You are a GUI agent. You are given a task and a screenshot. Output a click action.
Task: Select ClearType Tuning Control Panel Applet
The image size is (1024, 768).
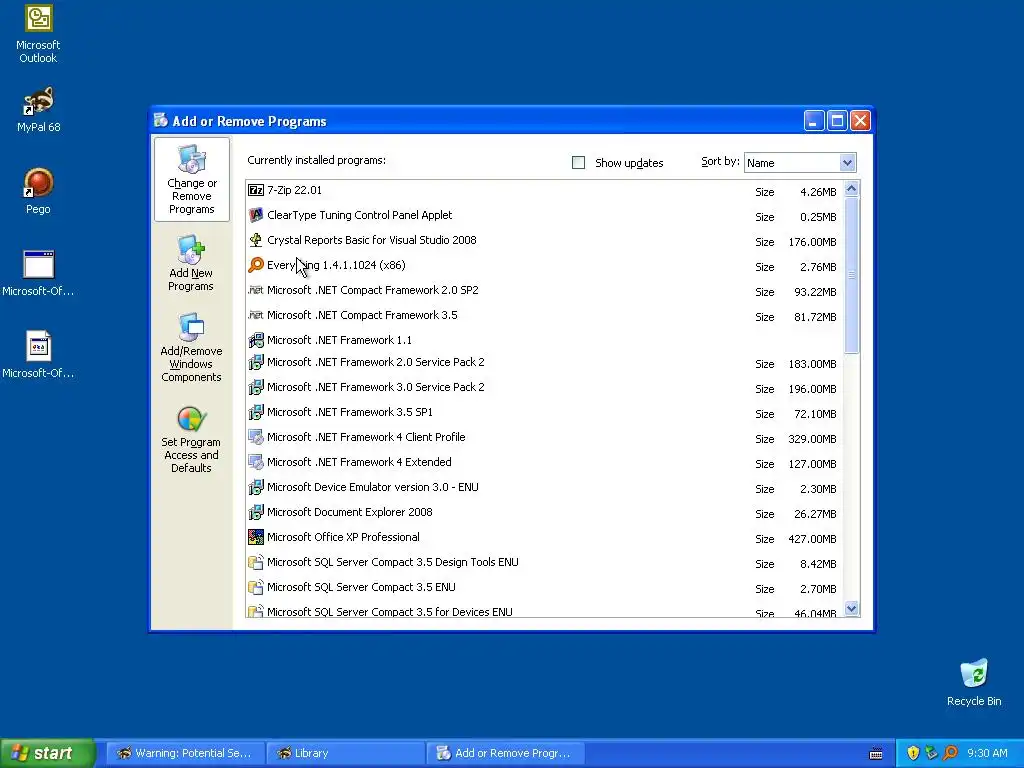tap(544, 216)
